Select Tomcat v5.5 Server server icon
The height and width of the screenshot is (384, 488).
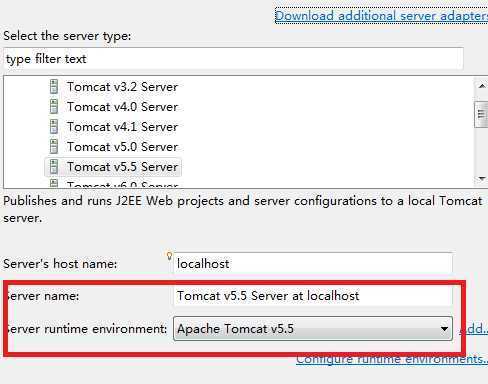click(54, 167)
